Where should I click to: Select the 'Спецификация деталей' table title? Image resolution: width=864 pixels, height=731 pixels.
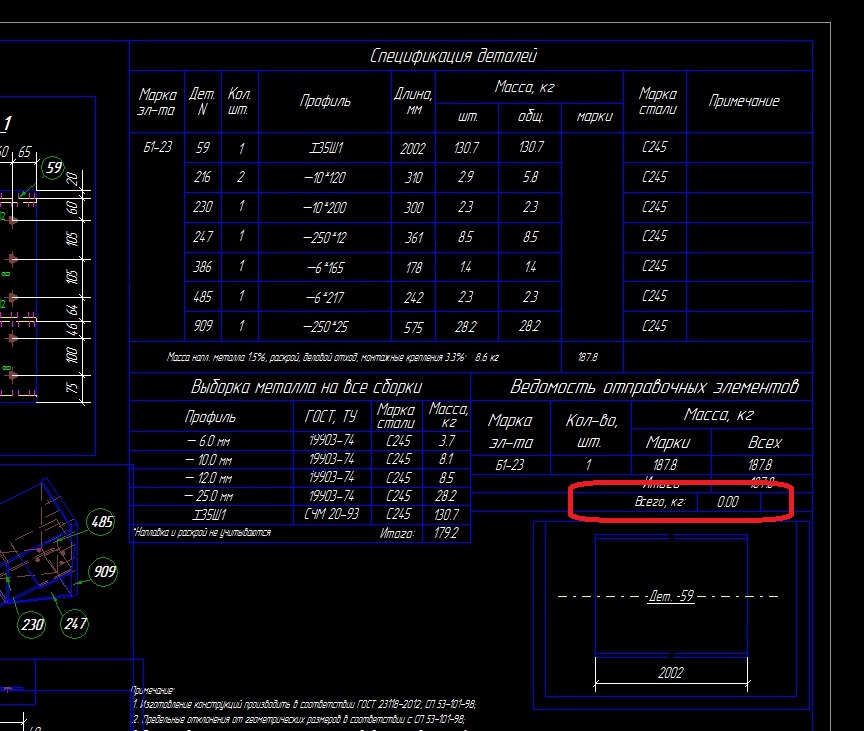[x=454, y=56]
